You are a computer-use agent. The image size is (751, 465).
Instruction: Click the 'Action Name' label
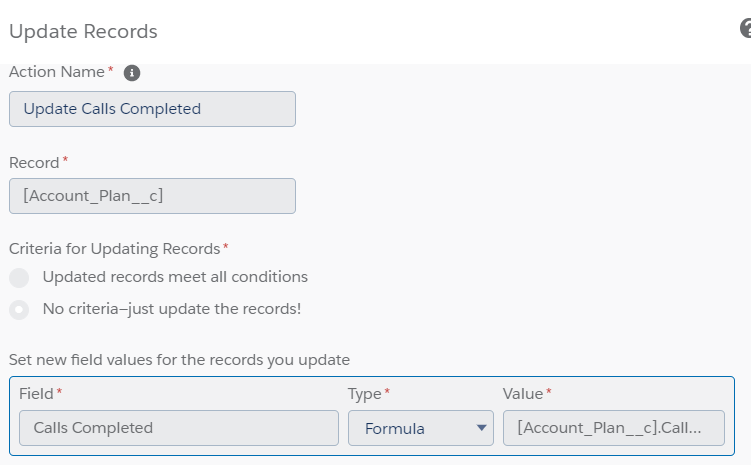[x=56, y=72]
